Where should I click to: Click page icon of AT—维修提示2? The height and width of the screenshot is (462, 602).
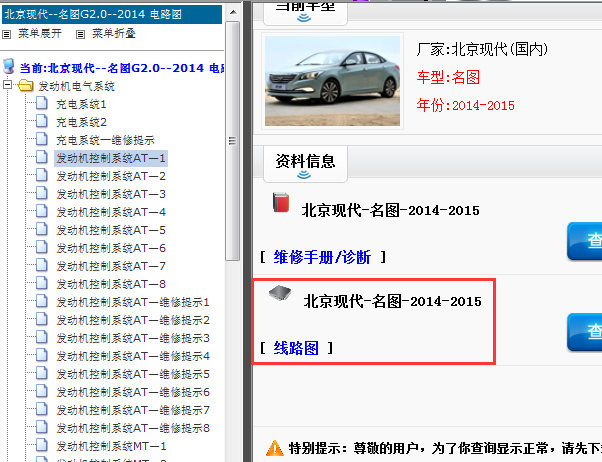coord(41,319)
